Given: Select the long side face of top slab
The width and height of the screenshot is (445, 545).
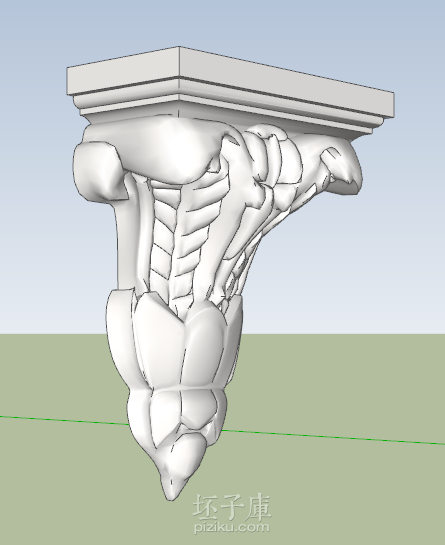Looking at the screenshot, I should pos(287,83).
